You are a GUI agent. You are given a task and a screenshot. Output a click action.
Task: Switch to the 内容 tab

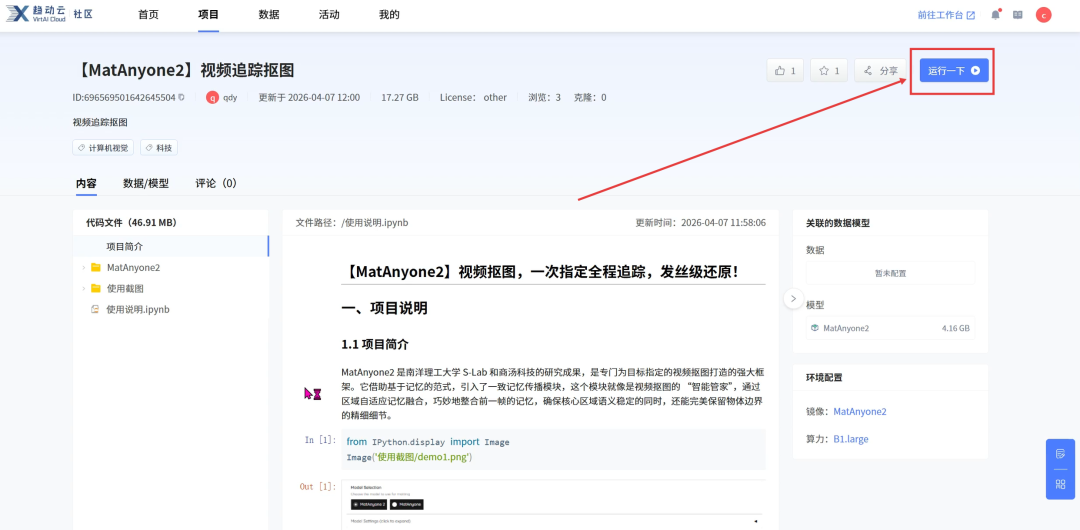coord(86,183)
